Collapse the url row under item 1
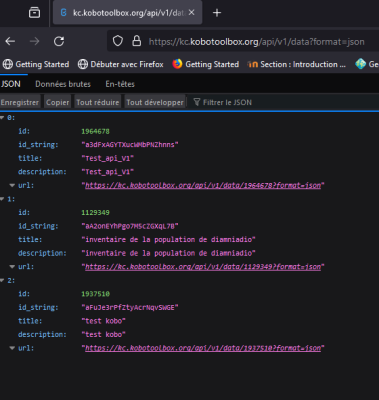The image size is (379, 400). [12, 266]
